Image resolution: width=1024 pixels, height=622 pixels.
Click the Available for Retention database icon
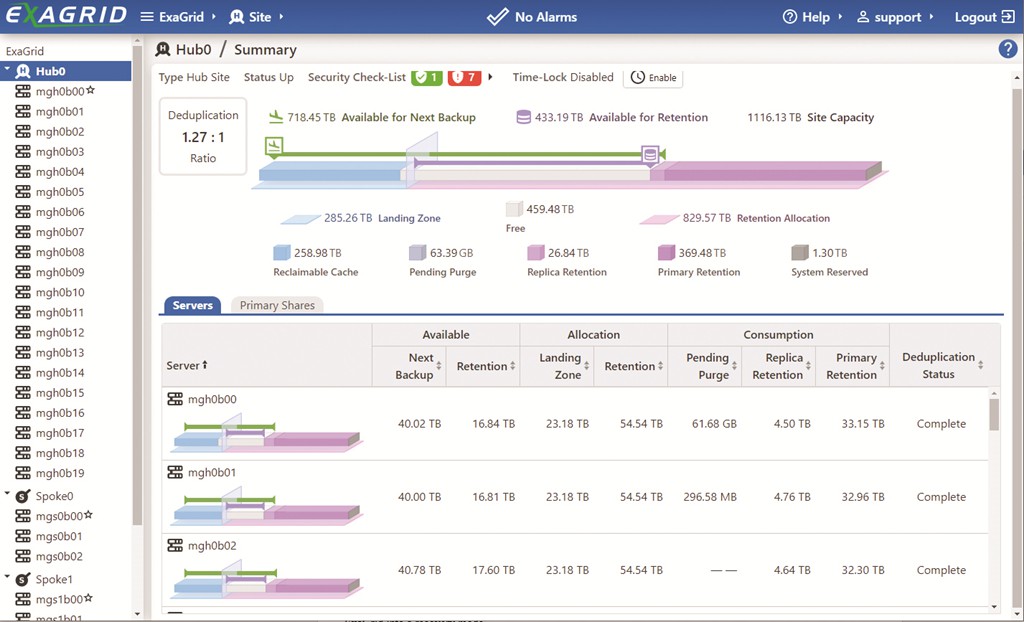tap(523, 117)
